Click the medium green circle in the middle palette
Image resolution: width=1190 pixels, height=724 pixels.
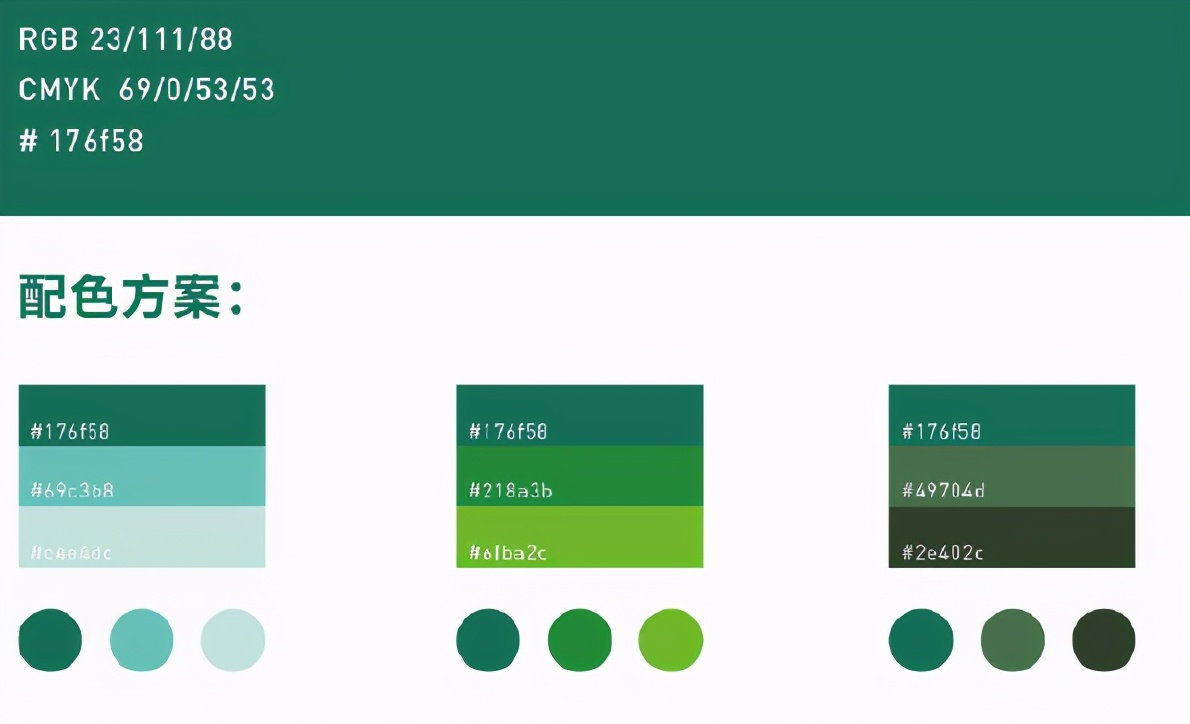[x=580, y=640]
